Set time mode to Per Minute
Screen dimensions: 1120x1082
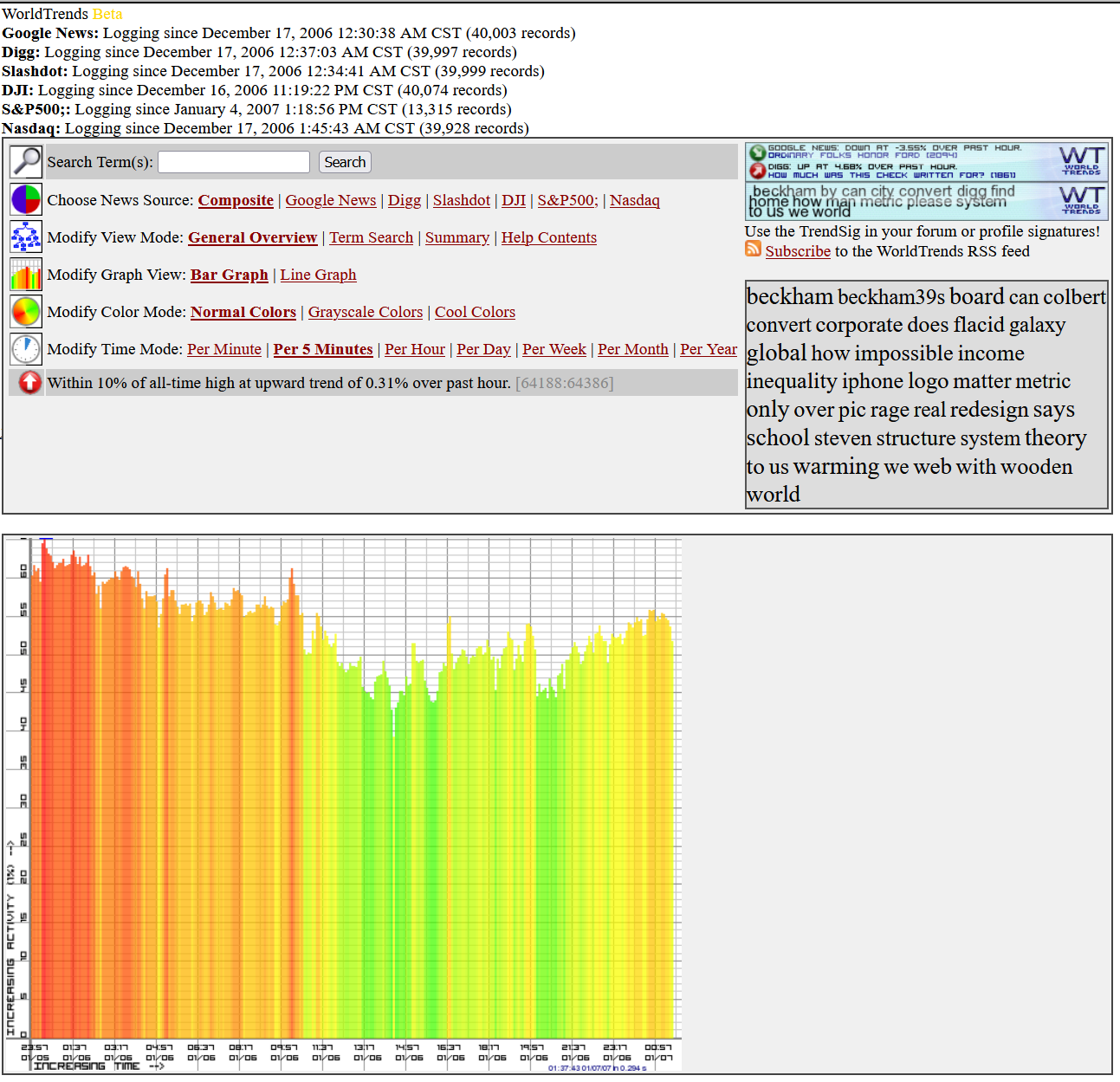click(224, 349)
